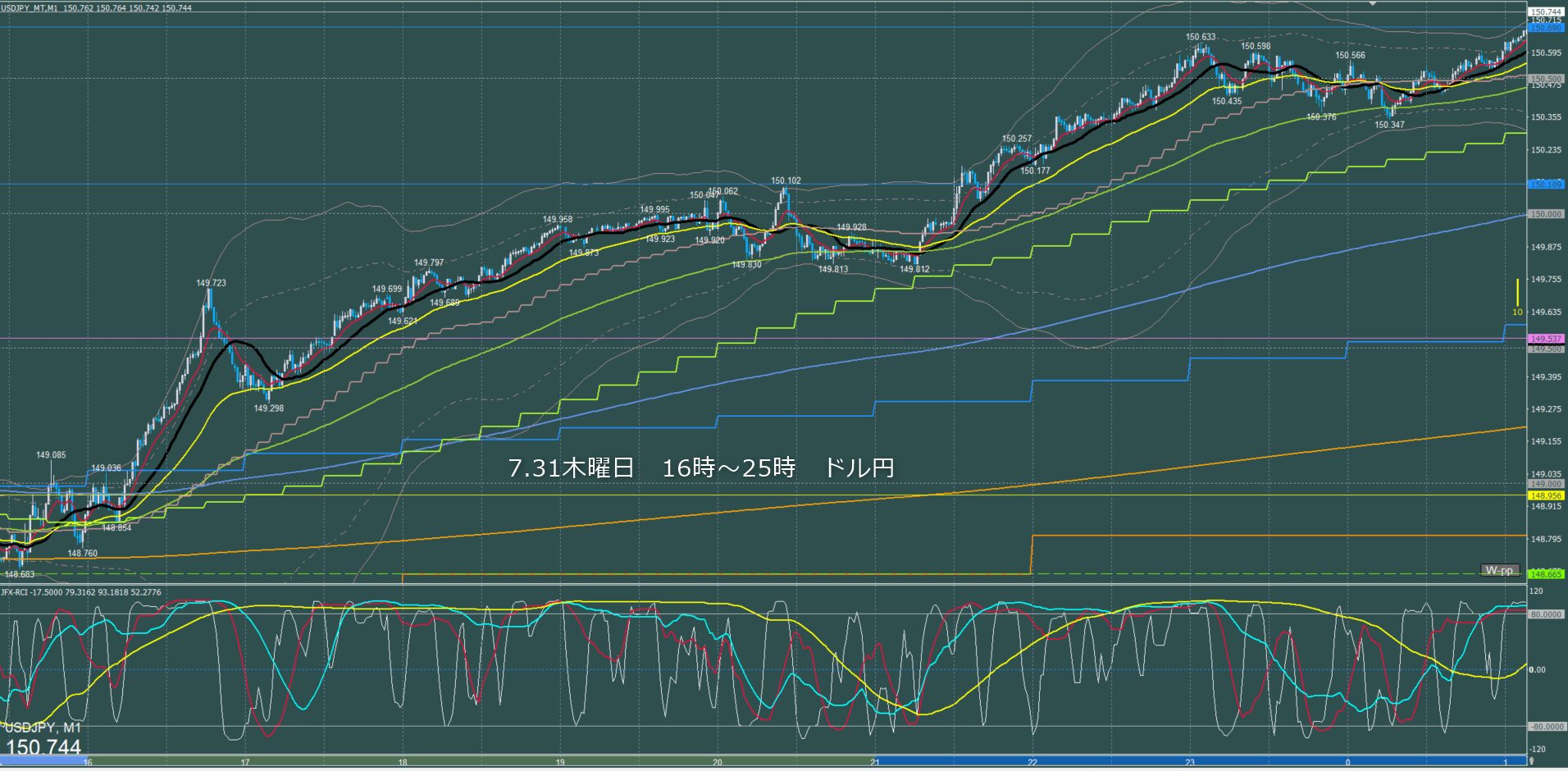Select the current price 150.744 tag
This screenshot has width=1568, height=771.
pos(1547,12)
